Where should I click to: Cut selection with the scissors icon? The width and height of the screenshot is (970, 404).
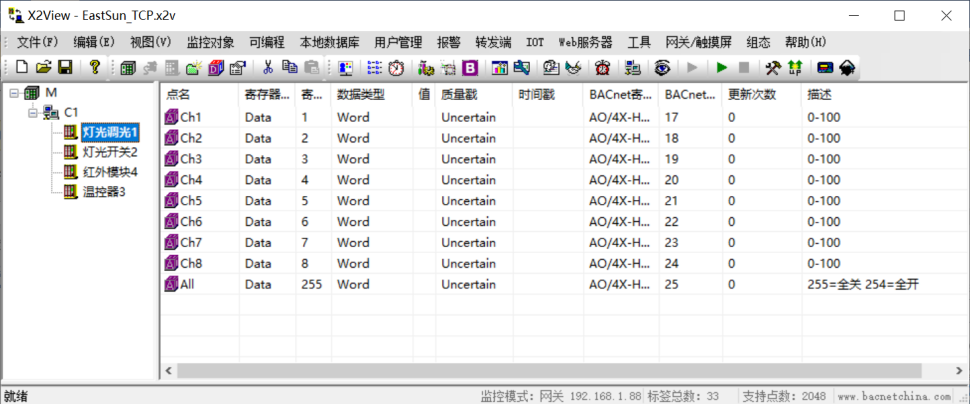click(268, 67)
